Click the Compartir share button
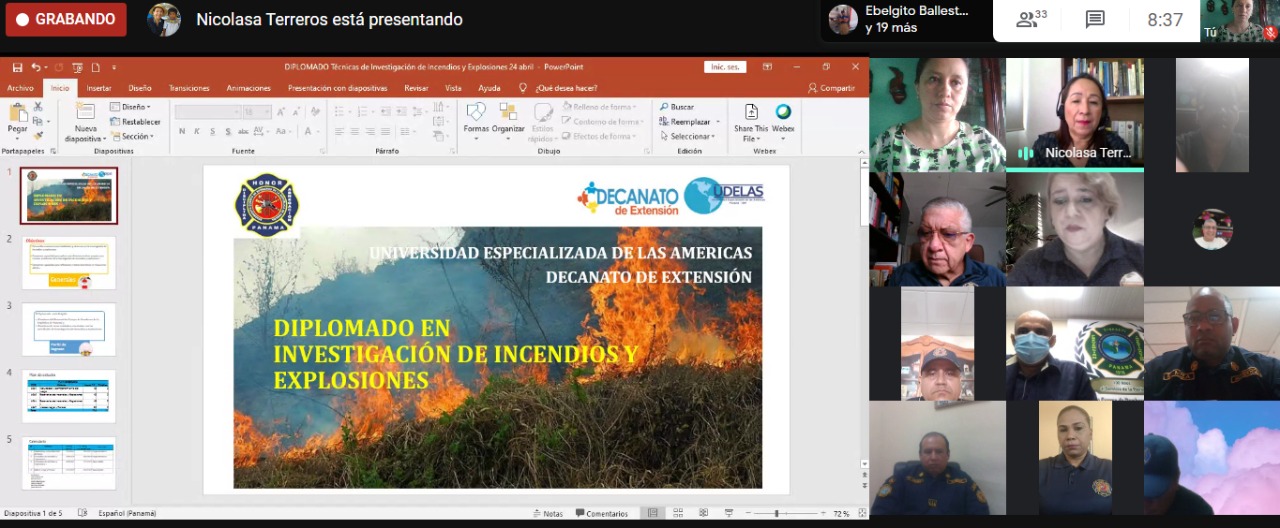1280x528 pixels. click(831, 88)
